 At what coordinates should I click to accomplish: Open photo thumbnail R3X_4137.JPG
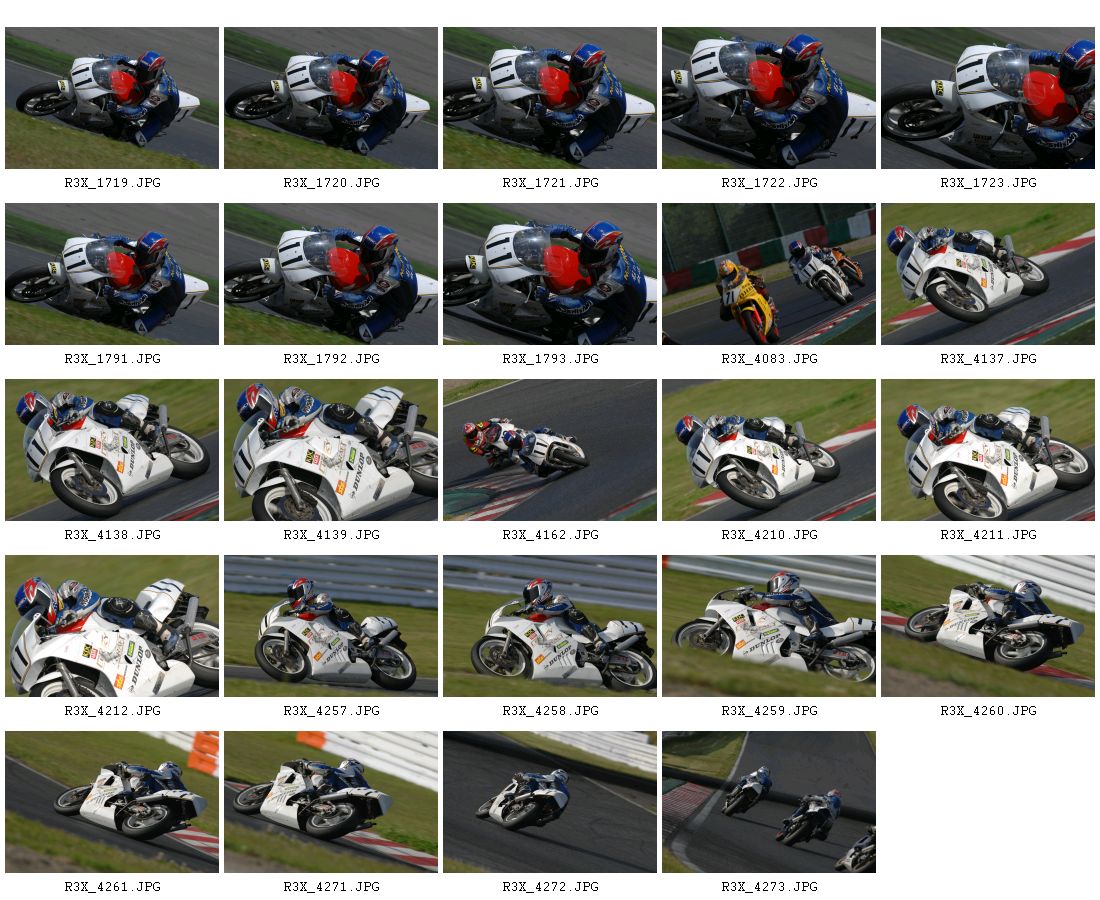pos(988,274)
